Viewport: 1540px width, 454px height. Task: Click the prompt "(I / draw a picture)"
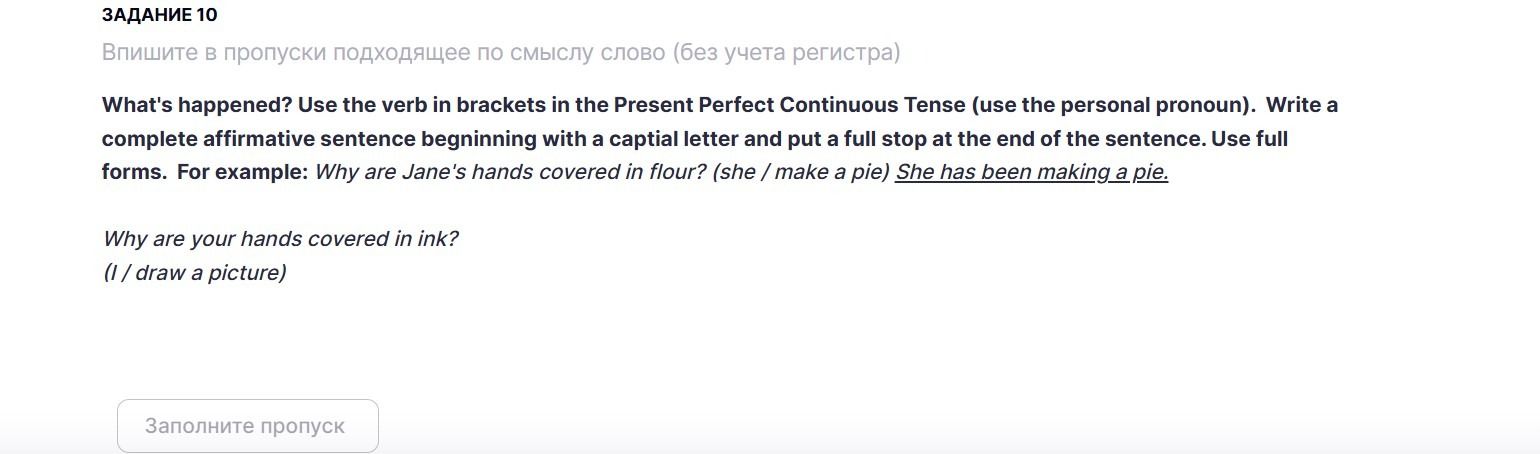pyautogui.click(x=194, y=273)
